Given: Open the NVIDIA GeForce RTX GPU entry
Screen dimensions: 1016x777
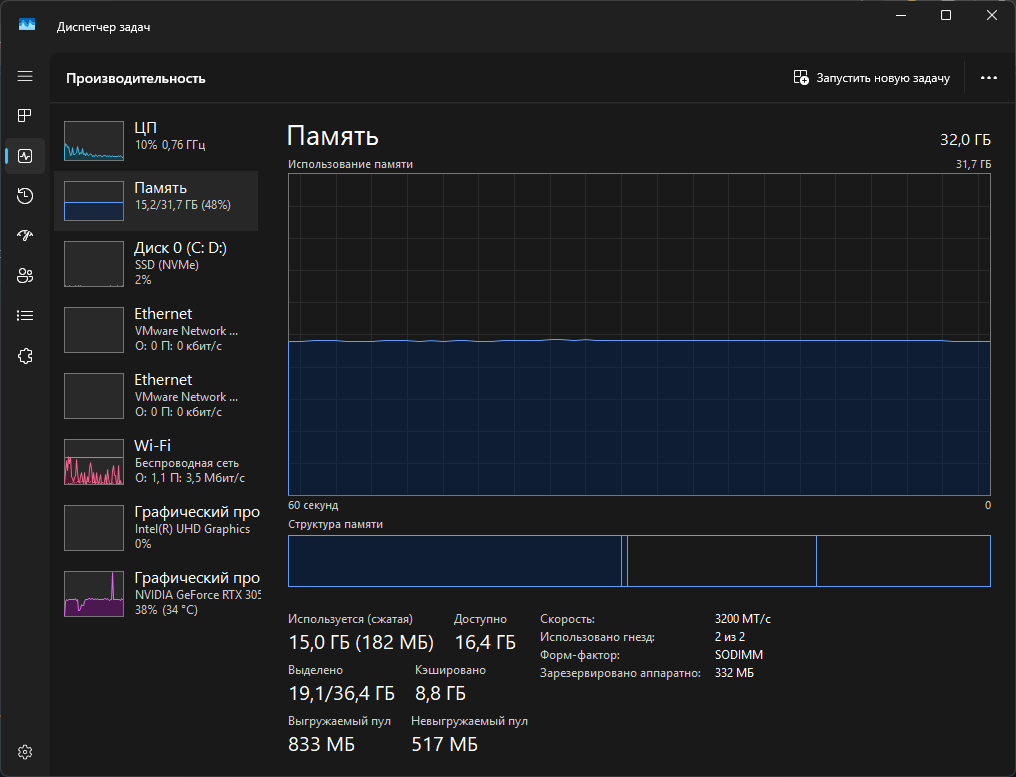Looking at the screenshot, I should tap(156, 593).
